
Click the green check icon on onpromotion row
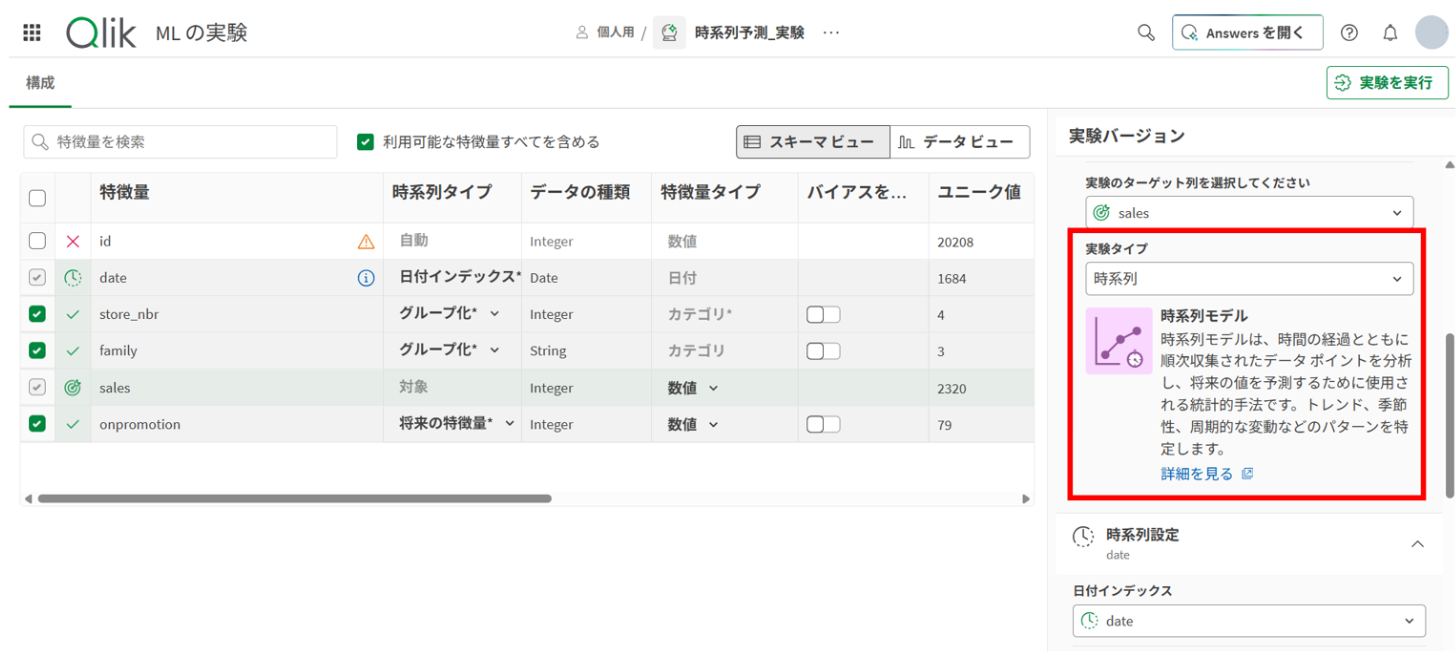(72, 424)
